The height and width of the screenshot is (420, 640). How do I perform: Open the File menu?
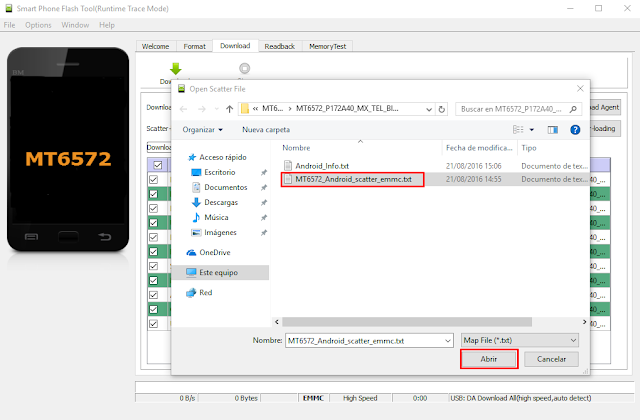pyautogui.click(x=9, y=25)
